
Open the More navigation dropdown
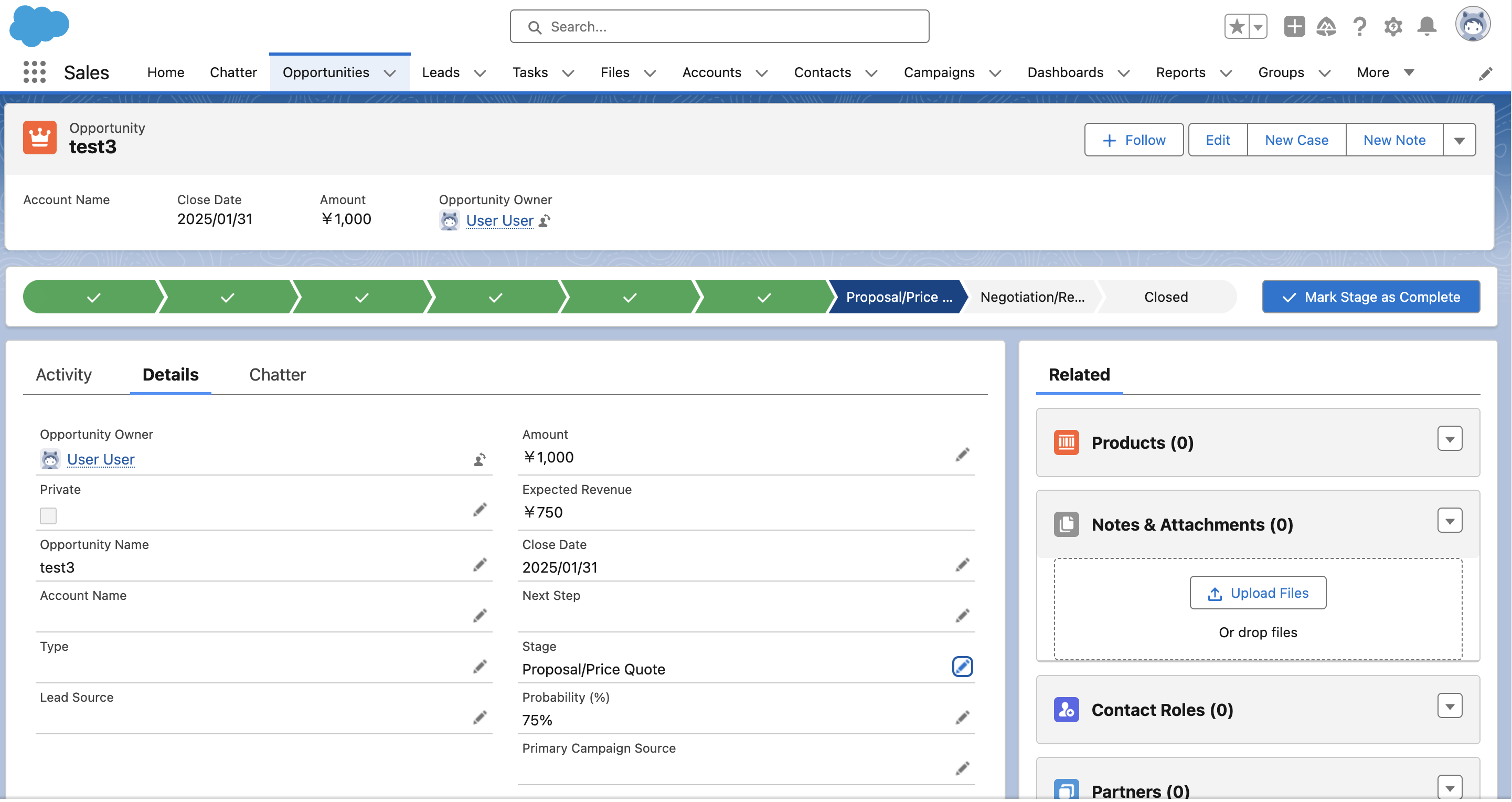coord(1385,73)
